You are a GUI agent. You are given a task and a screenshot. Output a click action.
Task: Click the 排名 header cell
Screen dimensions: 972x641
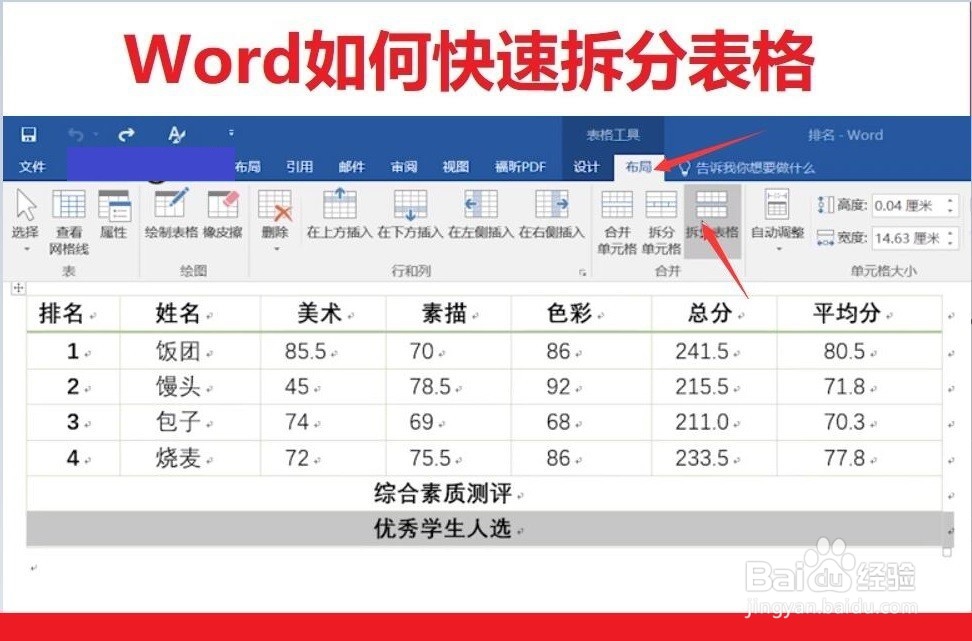coord(73,314)
